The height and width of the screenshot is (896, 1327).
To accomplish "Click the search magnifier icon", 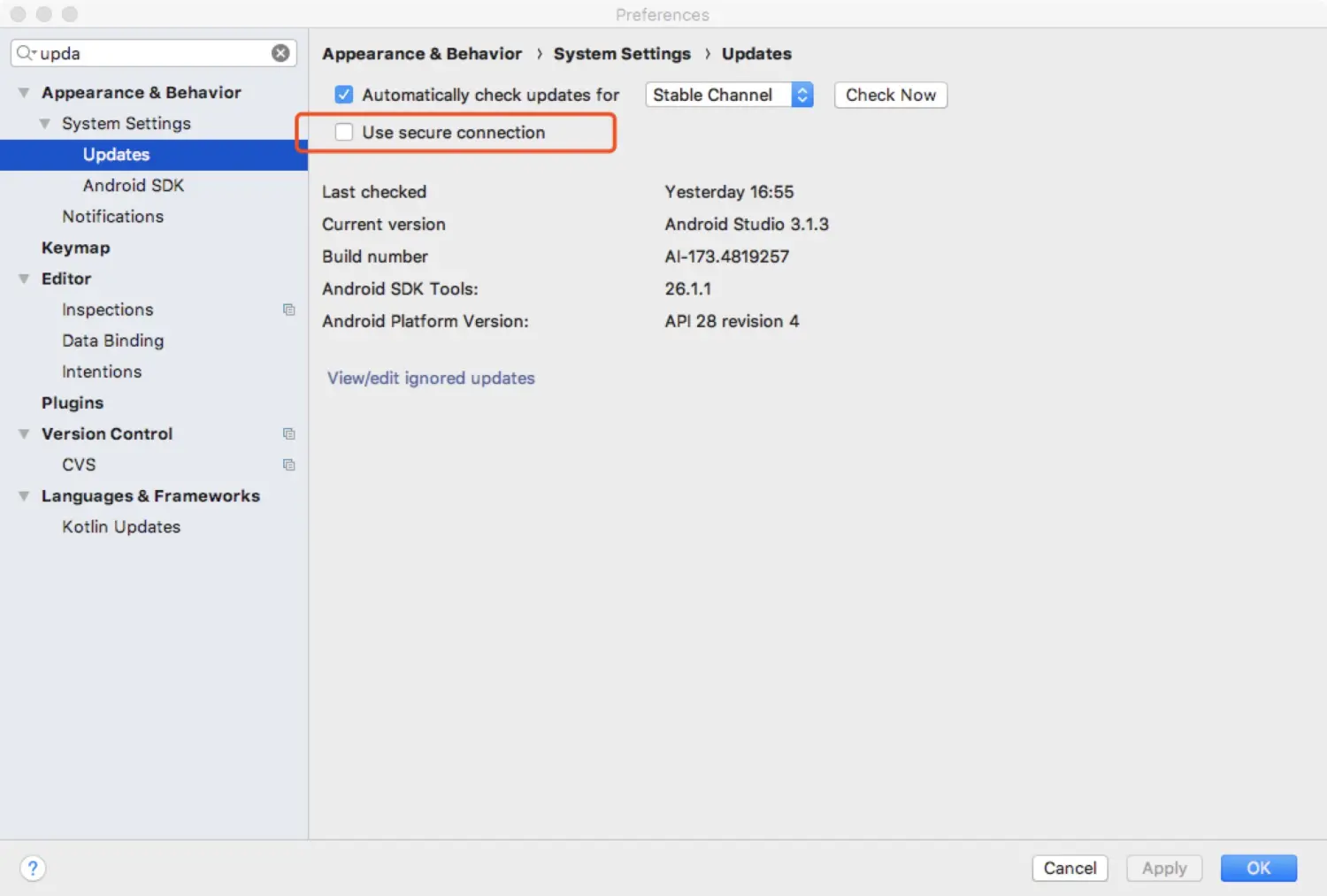I will [x=26, y=53].
